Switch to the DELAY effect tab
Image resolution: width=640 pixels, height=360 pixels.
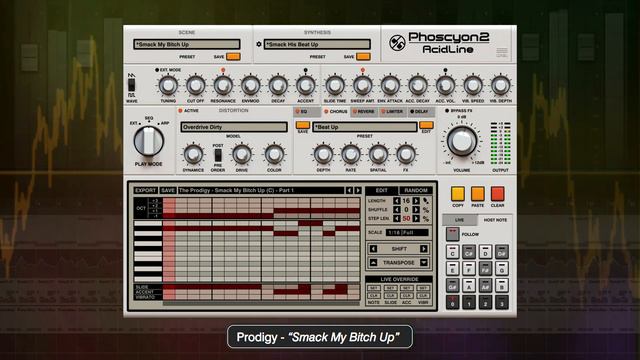pyautogui.click(x=421, y=111)
